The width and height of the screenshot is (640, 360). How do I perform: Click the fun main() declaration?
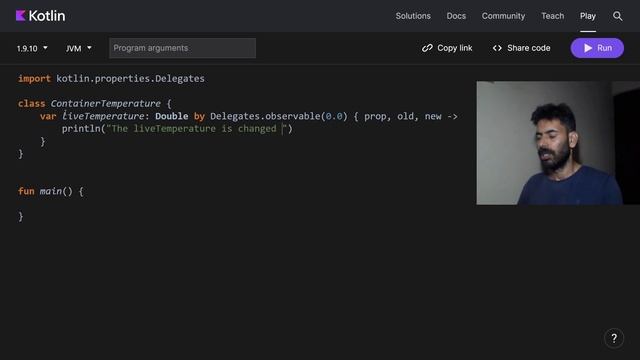pyautogui.click(x=51, y=191)
